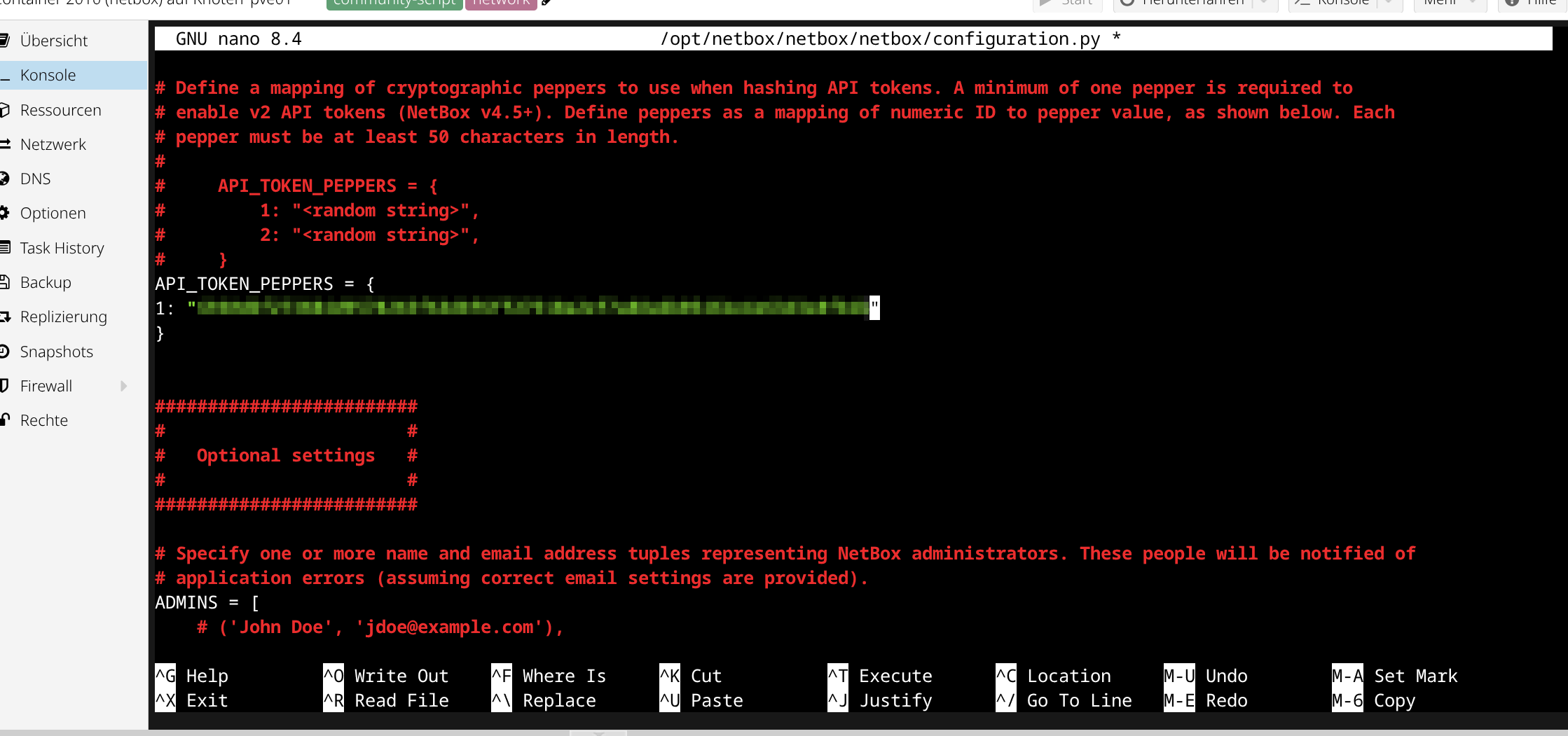Click the '^R Read File' shortcut in nano footer
The width and height of the screenshot is (1568, 736).
pos(386,700)
